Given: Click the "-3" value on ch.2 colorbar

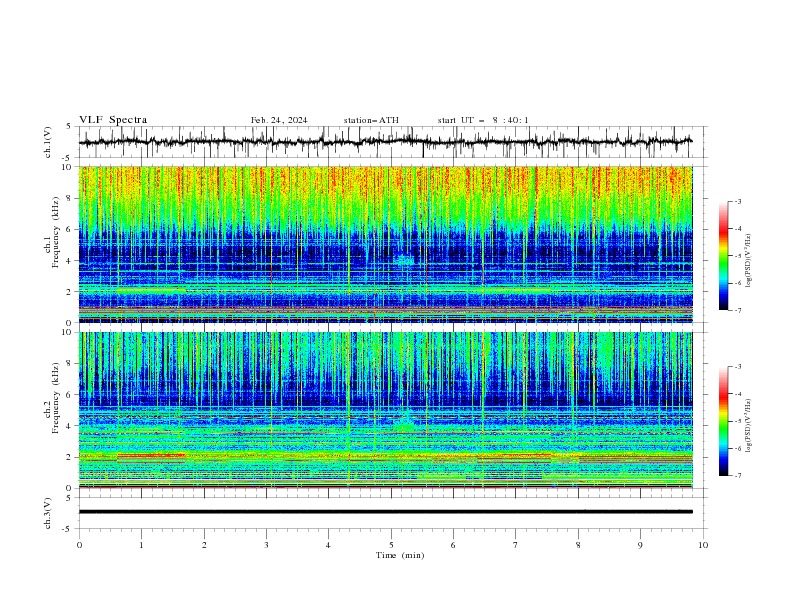Looking at the screenshot, I should (737, 367).
